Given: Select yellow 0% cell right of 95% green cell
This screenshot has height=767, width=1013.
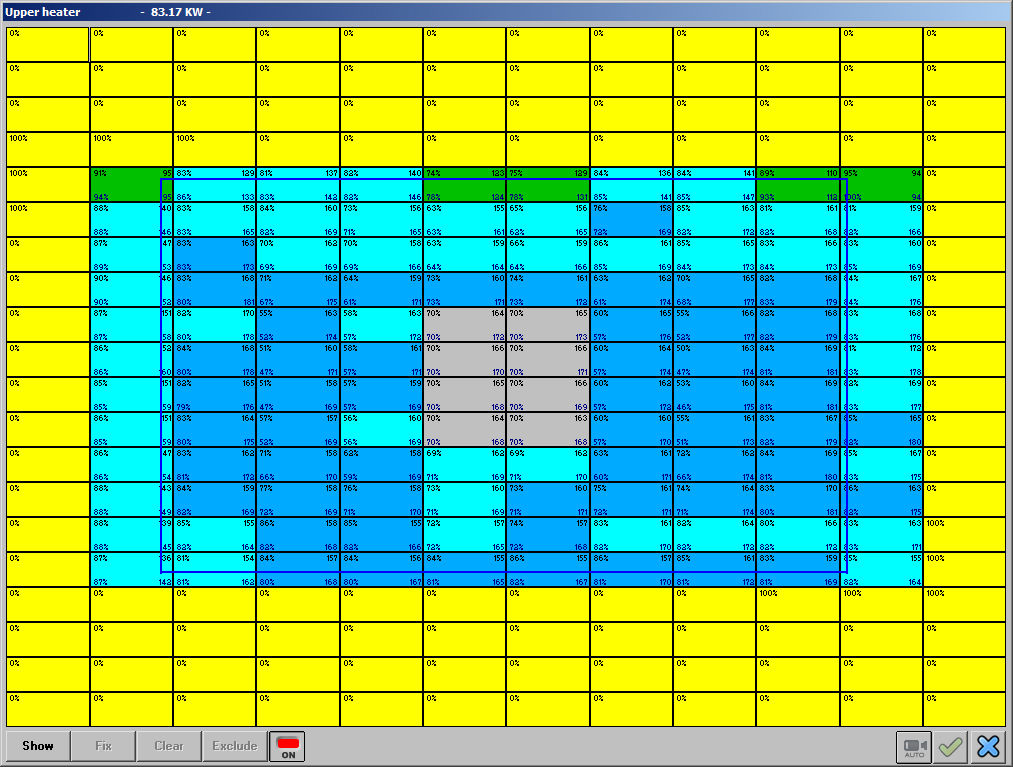Looking at the screenshot, I should coord(964,185).
